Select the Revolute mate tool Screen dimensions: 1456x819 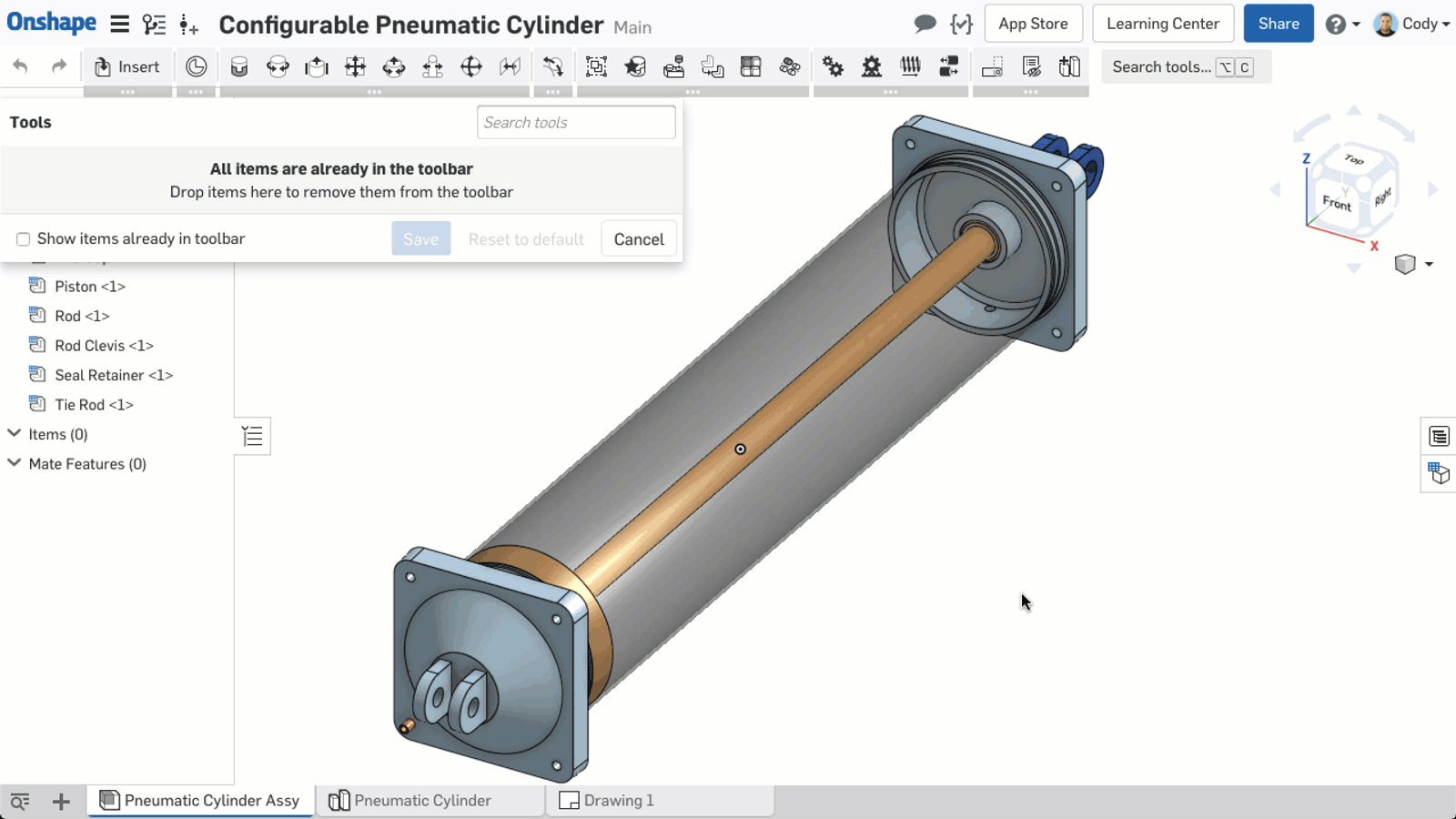pyautogui.click(x=278, y=66)
